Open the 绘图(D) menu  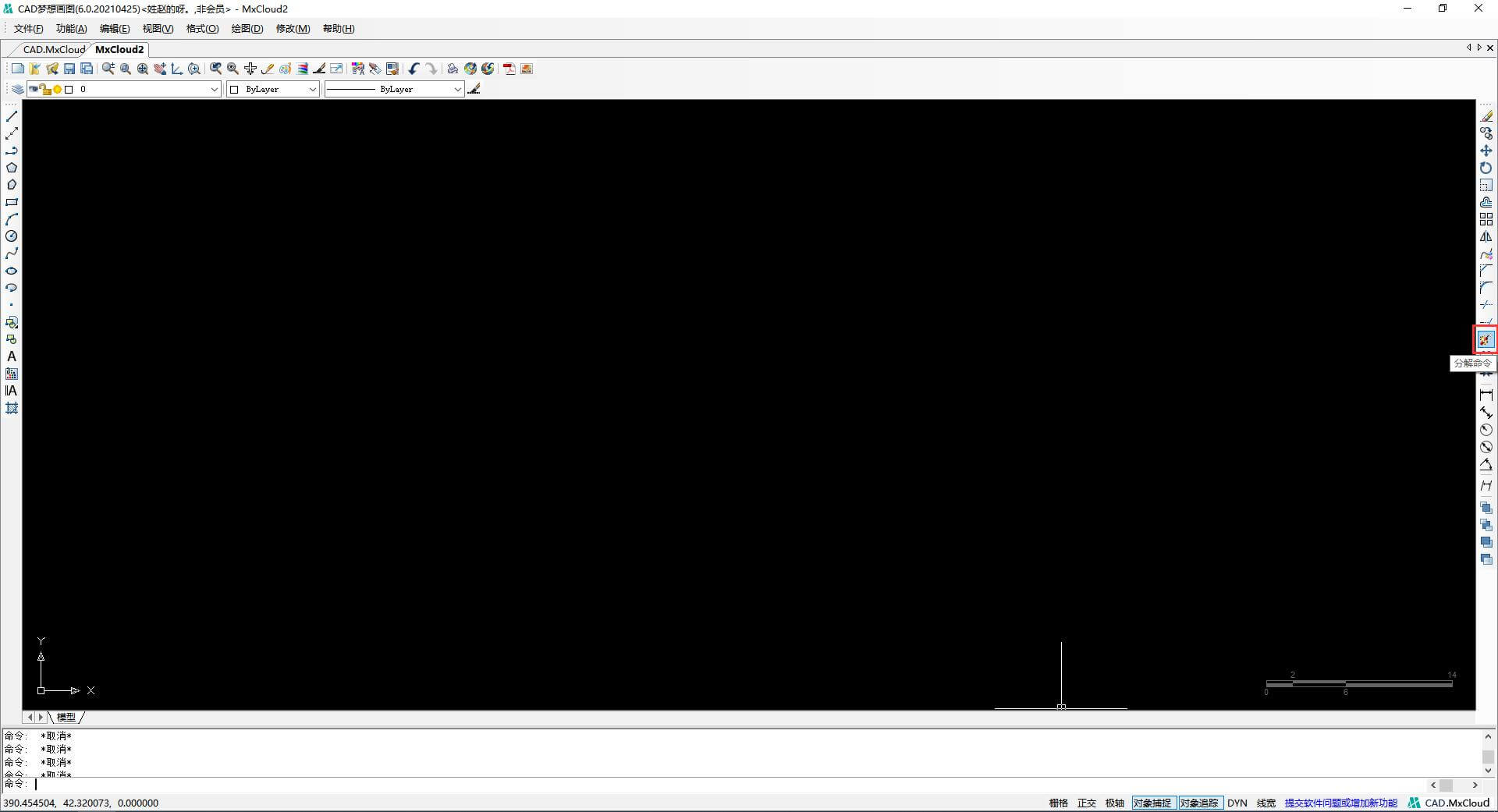click(x=247, y=29)
